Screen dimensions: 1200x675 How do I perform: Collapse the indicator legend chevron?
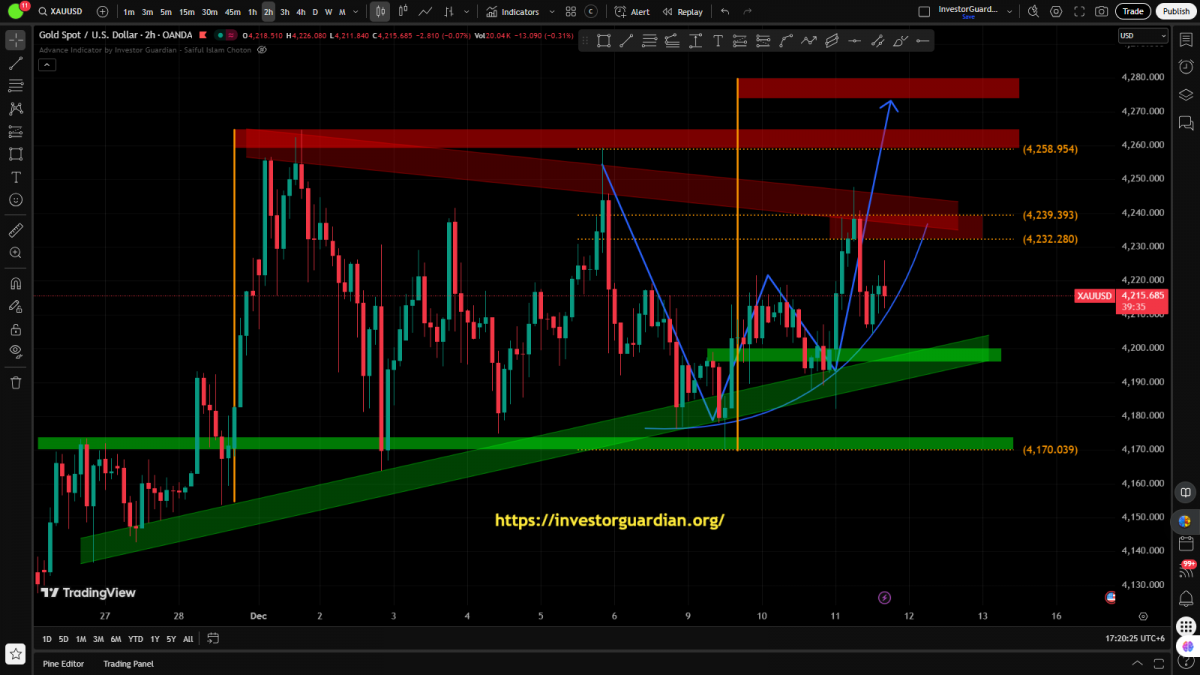click(47, 64)
